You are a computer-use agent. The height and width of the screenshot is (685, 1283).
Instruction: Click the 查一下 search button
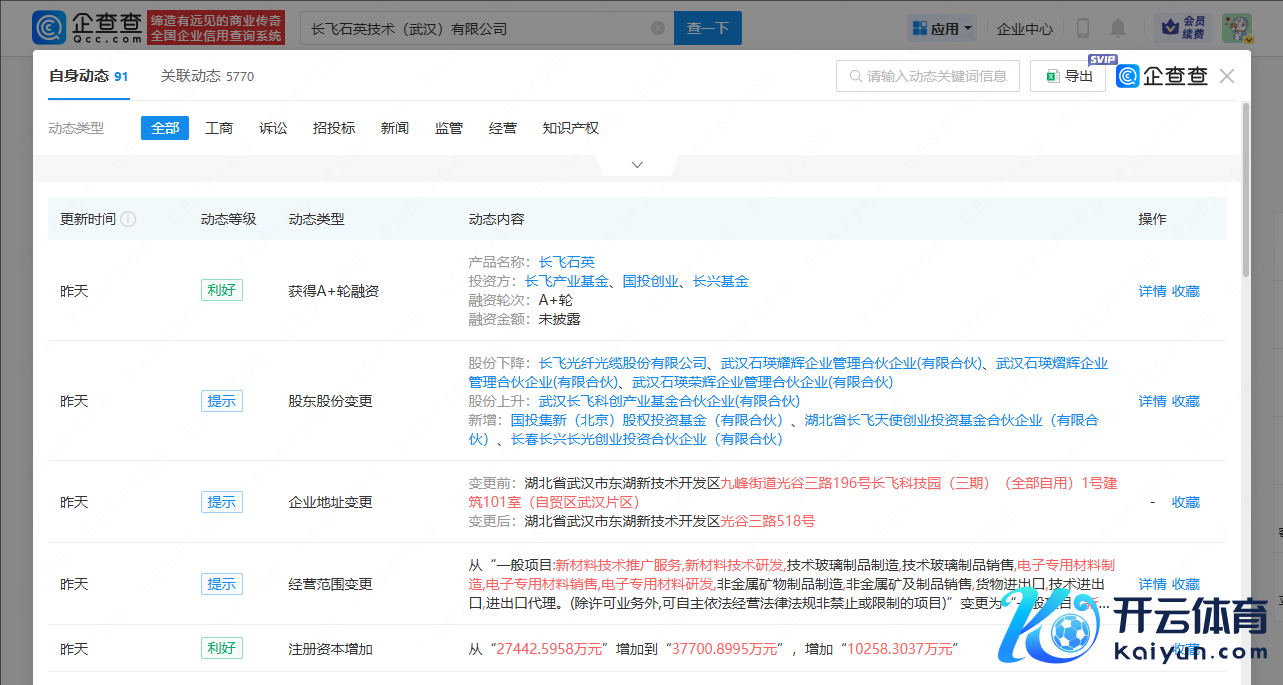point(707,29)
